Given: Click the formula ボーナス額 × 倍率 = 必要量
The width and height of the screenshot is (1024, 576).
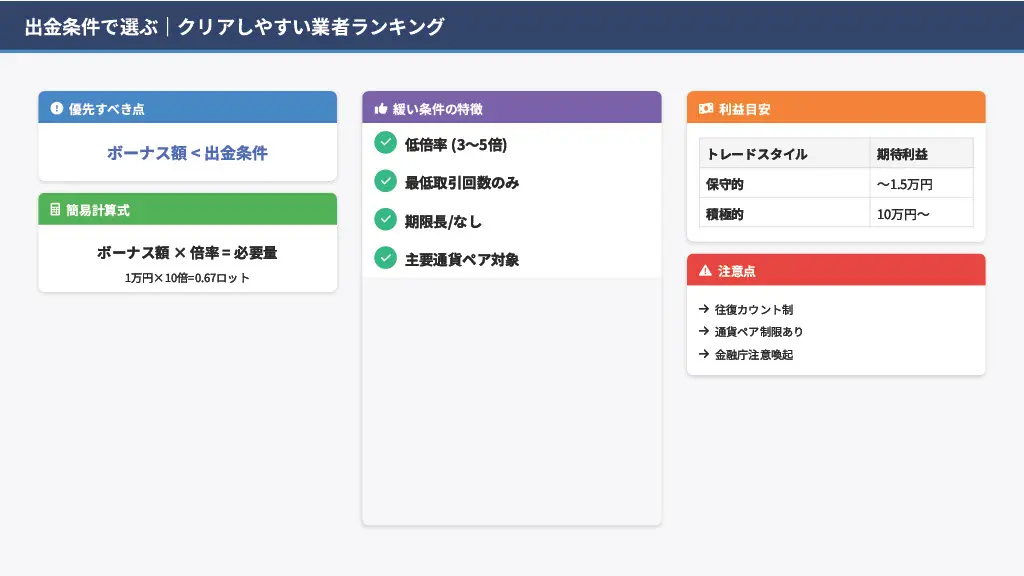Looking at the screenshot, I should 187,253.
